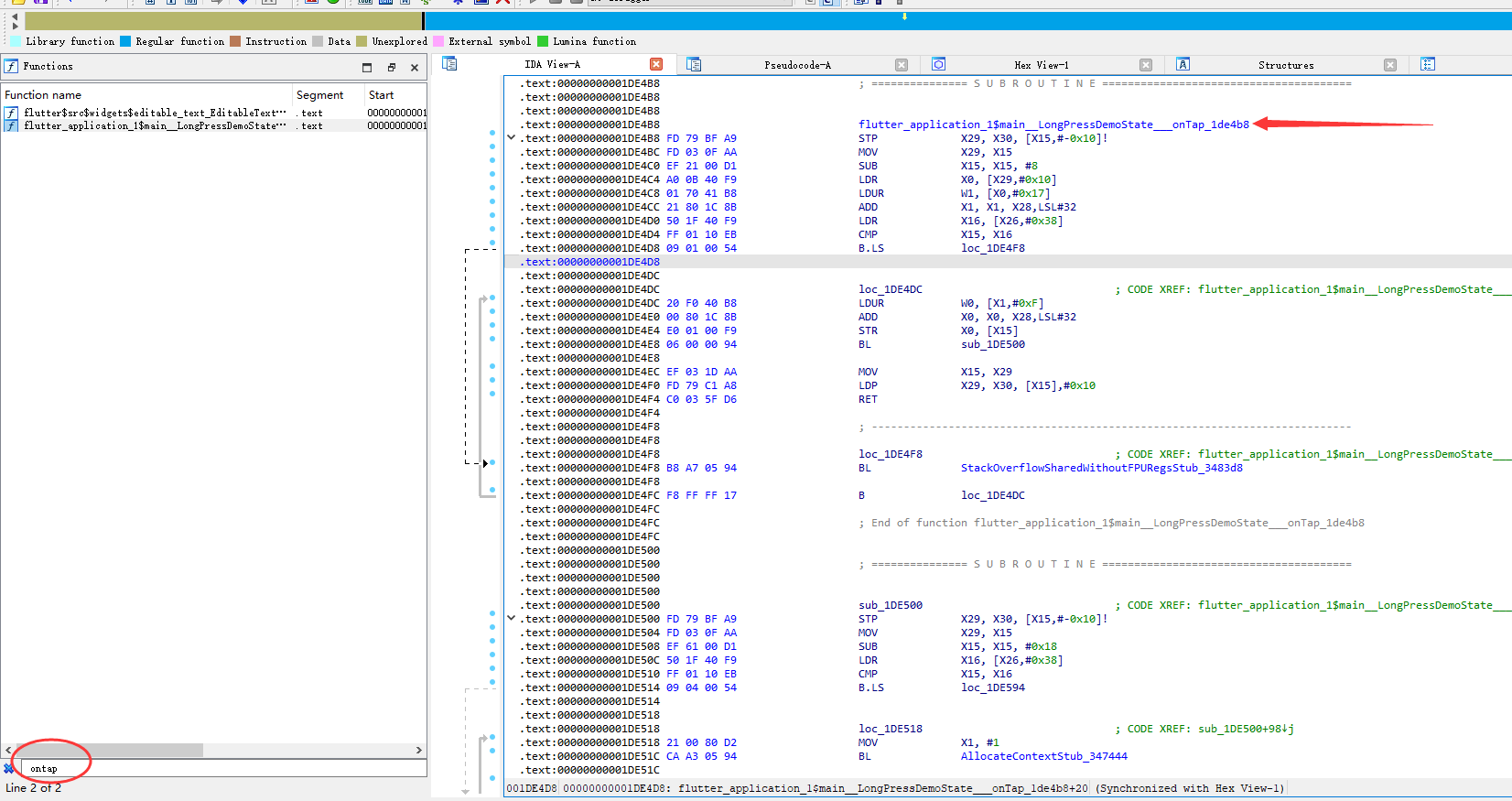Click the function icon of the EditableText row
The height and width of the screenshot is (801, 1512).
click(x=11, y=113)
